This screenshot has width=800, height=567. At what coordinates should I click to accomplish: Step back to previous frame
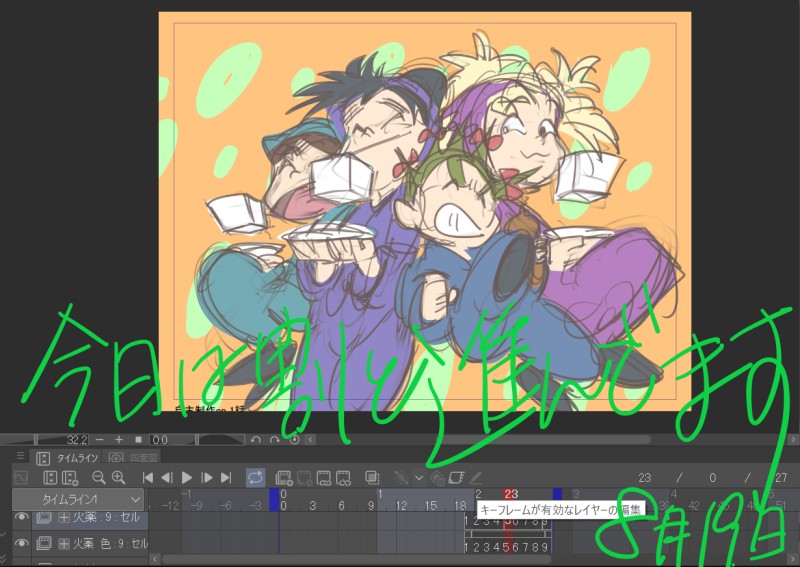(x=166, y=478)
